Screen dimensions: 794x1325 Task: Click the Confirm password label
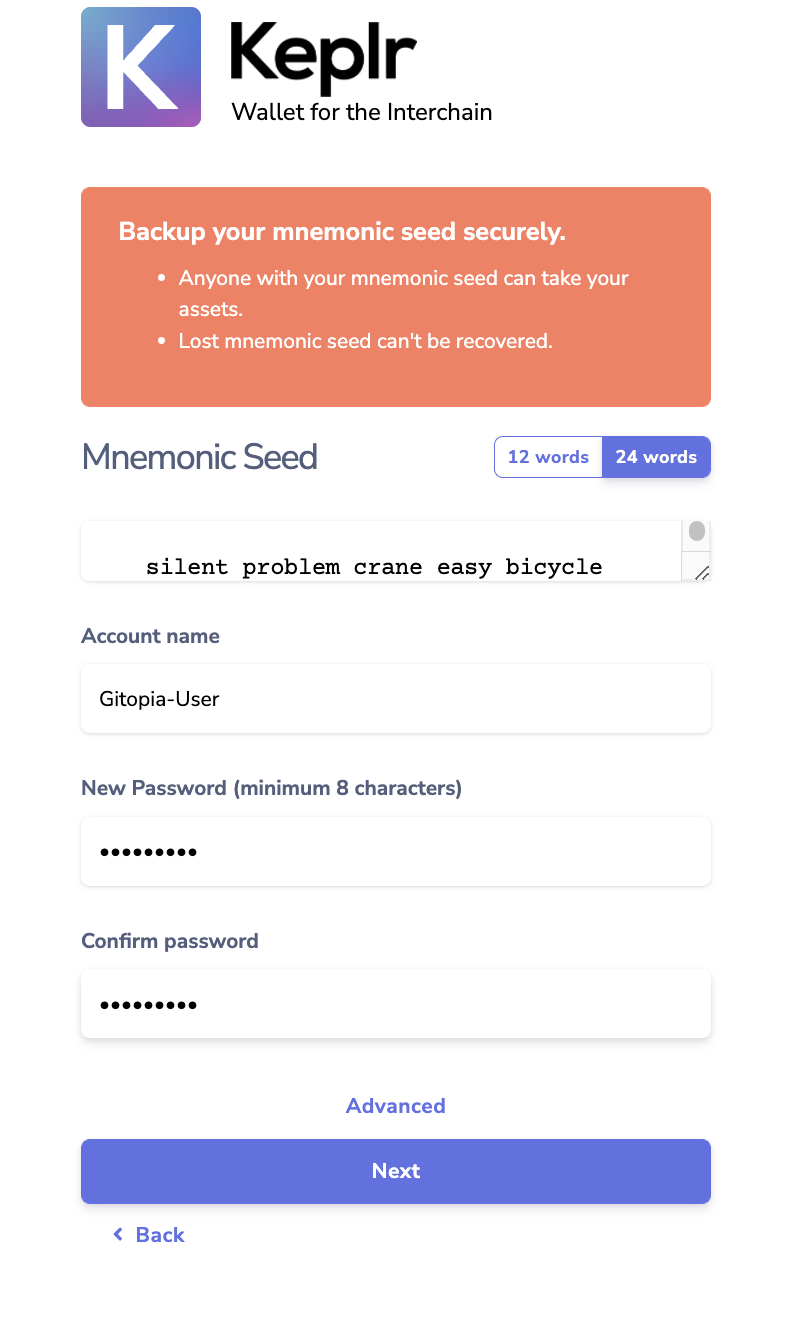point(170,941)
